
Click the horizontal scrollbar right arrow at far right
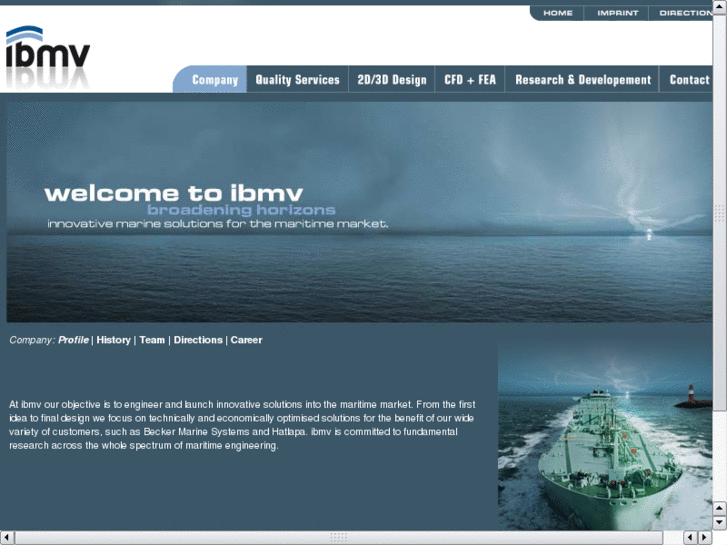click(x=705, y=538)
